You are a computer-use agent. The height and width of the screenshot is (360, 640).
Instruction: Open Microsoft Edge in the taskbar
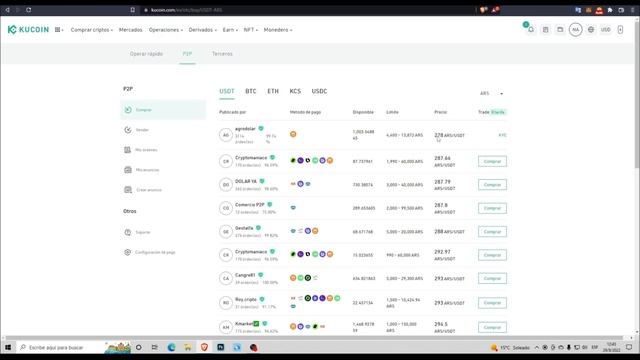[x=171, y=347]
